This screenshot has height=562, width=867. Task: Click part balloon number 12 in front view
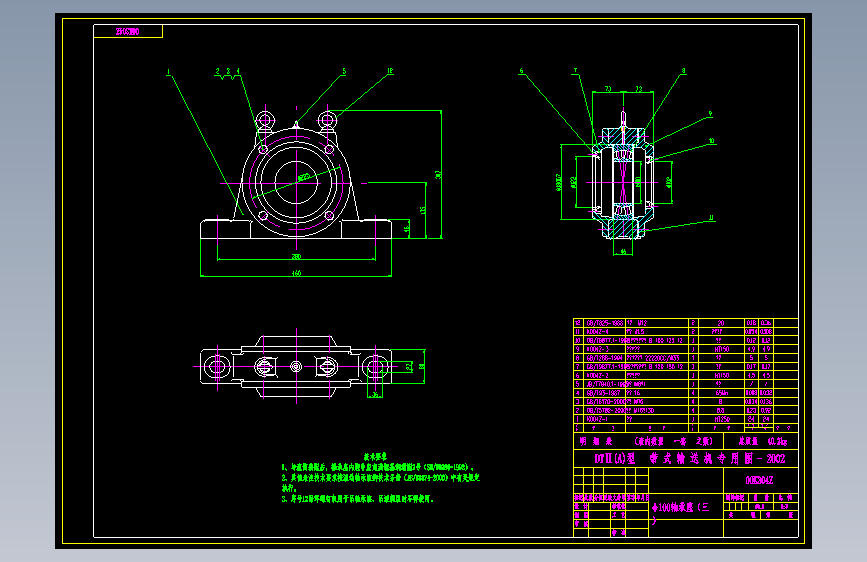click(390, 71)
